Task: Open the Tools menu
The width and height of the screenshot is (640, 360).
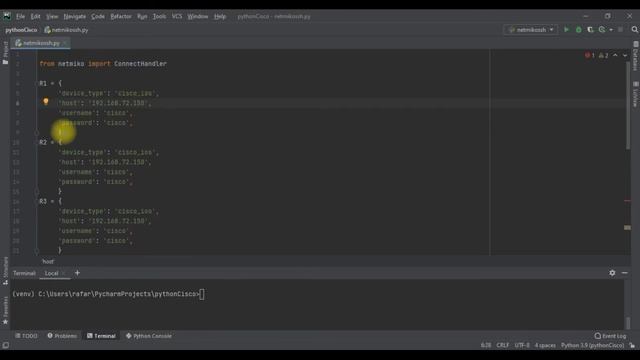Action: point(159,16)
